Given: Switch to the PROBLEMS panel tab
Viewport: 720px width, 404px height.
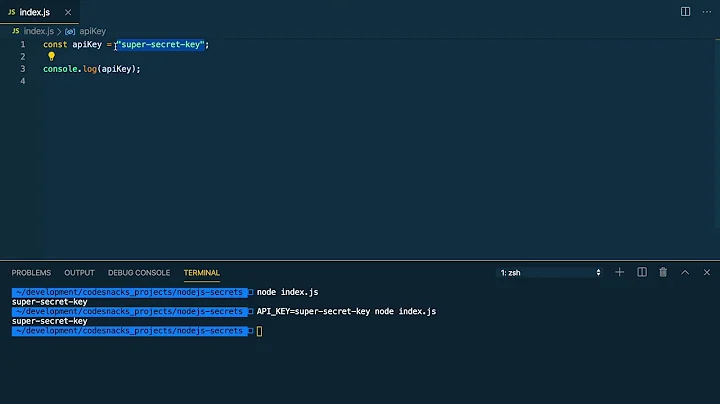Looking at the screenshot, I should click(x=31, y=273).
